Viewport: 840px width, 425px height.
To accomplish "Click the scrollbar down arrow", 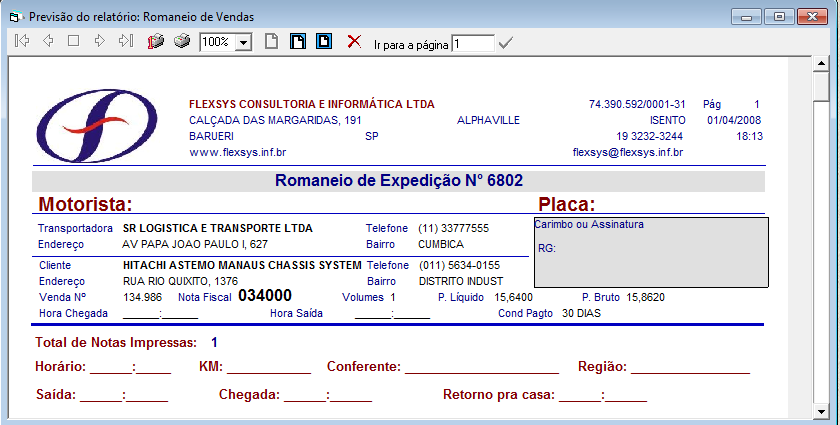I will pos(821,411).
